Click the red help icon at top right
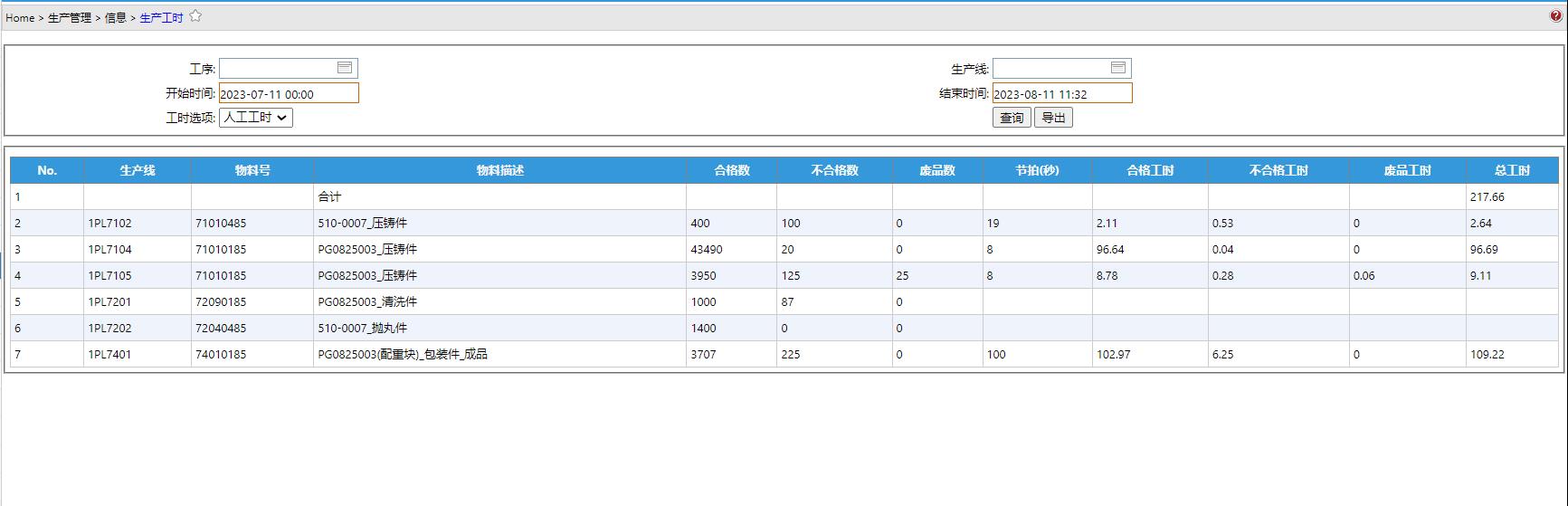The image size is (1568, 506). 1555,16
